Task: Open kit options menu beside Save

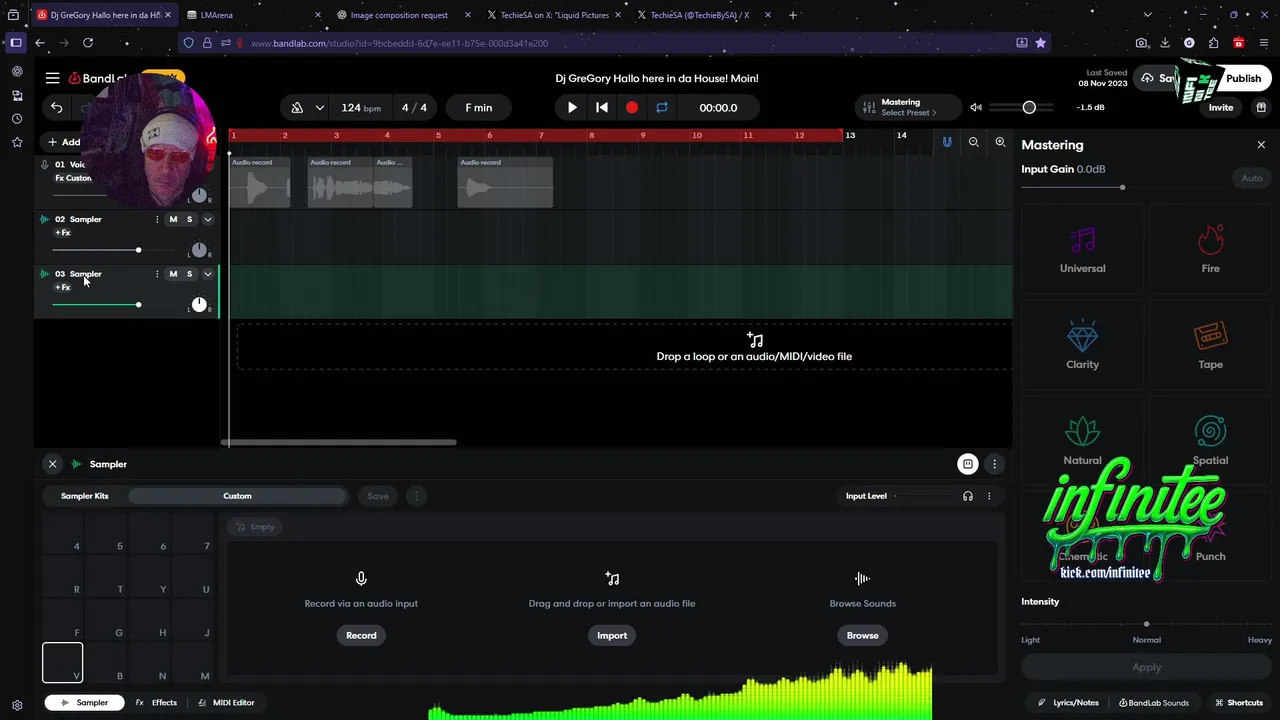Action: [x=417, y=496]
